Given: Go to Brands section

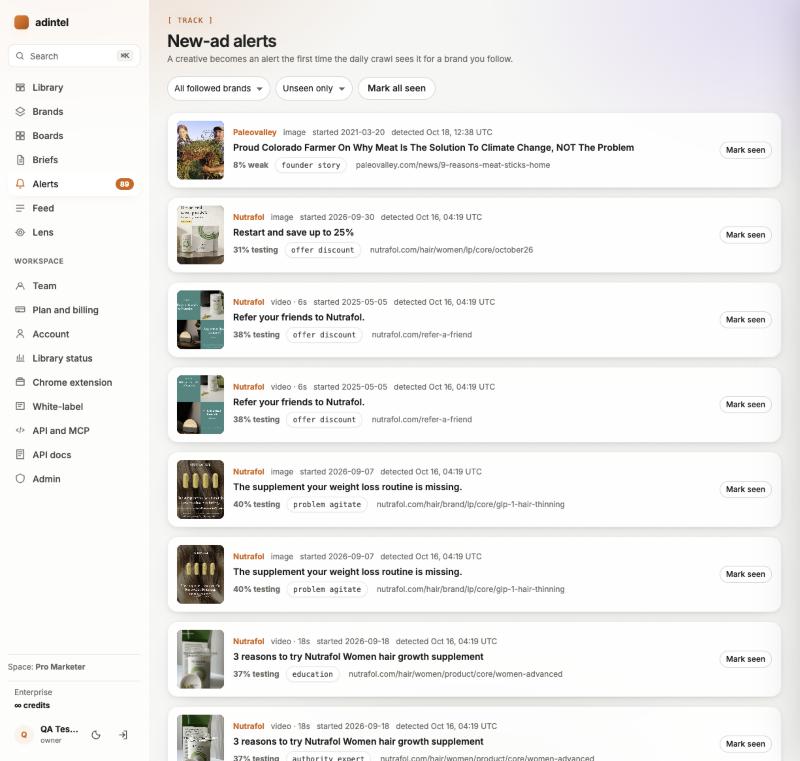Looking at the screenshot, I should (x=74, y=111).
